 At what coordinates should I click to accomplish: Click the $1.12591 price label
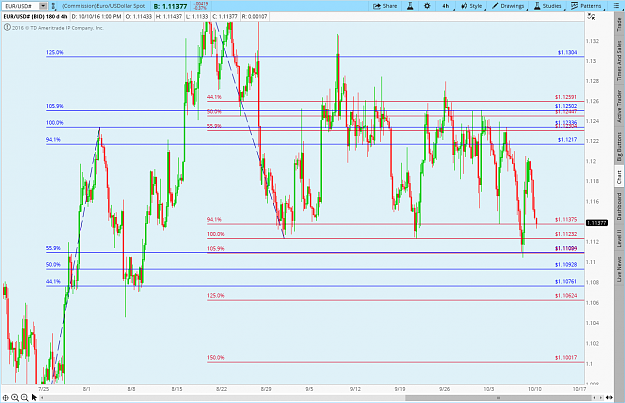pos(566,97)
